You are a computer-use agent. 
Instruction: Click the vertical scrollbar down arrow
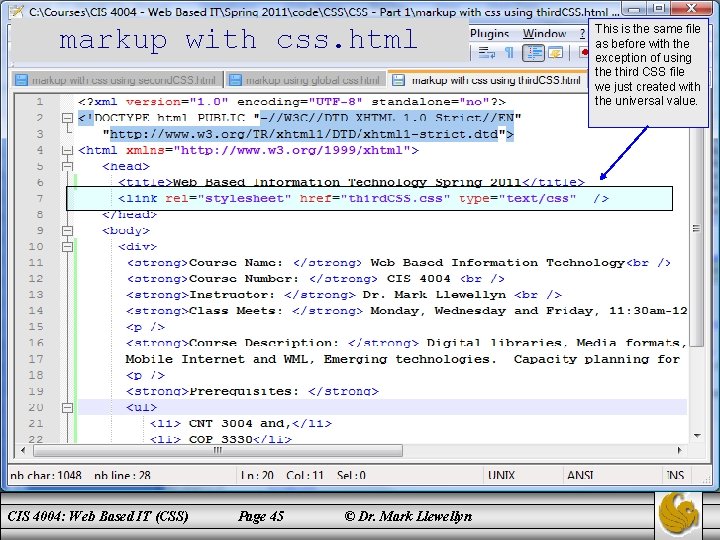pyautogui.click(x=697, y=436)
